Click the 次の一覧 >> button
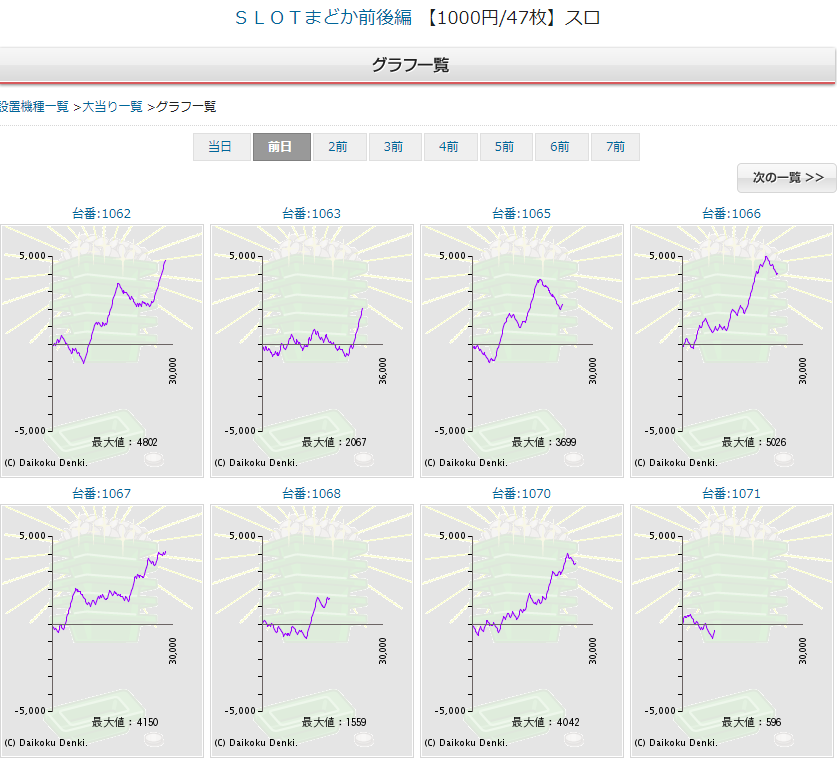Screen dimensions: 837x762 point(787,178)
